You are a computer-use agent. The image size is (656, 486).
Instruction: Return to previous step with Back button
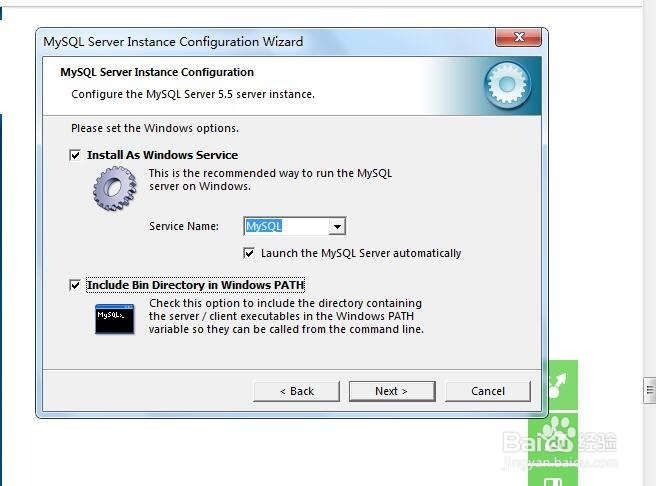coord(297,391)
